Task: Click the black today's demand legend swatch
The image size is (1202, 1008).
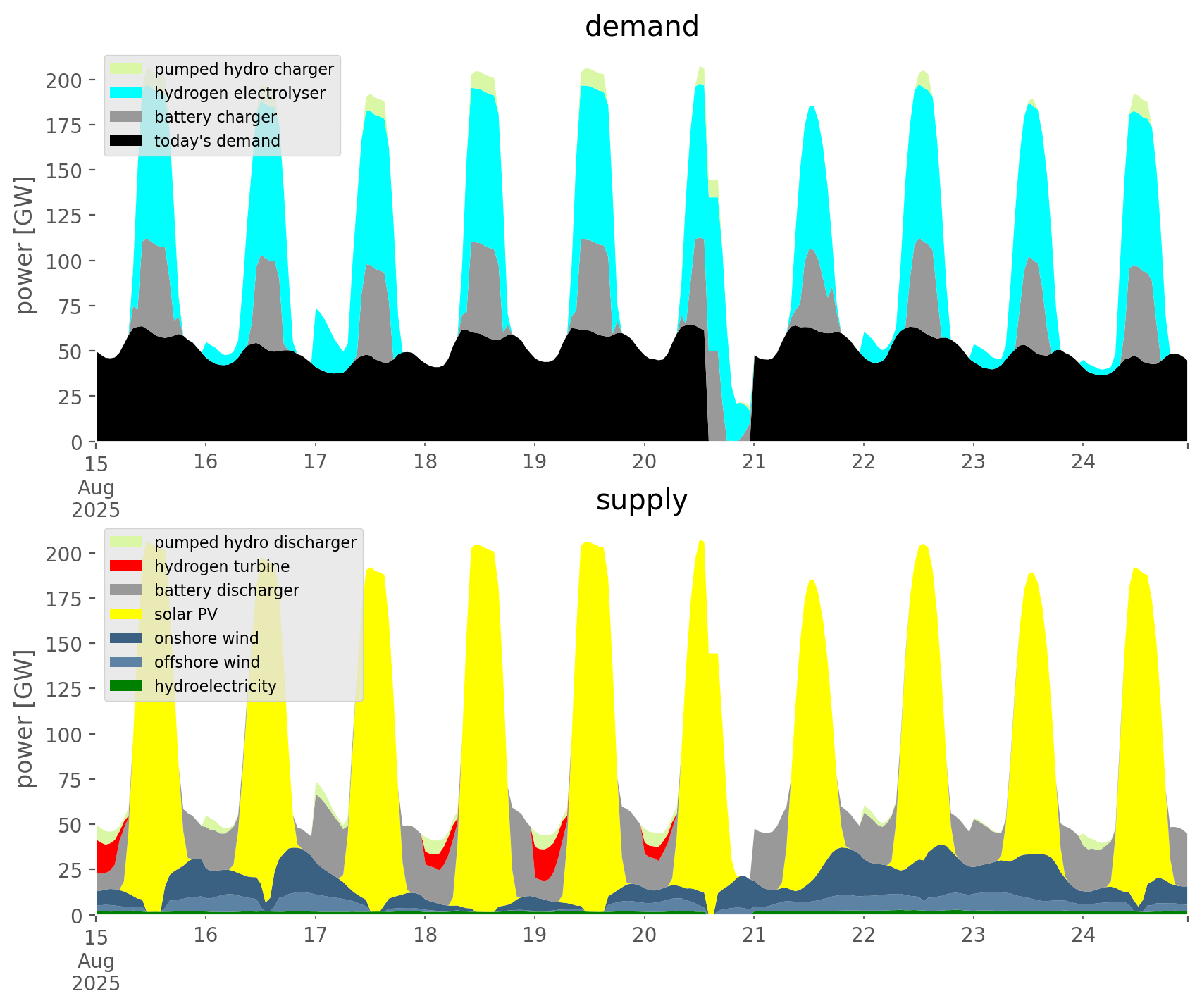Action: (126, 141)
